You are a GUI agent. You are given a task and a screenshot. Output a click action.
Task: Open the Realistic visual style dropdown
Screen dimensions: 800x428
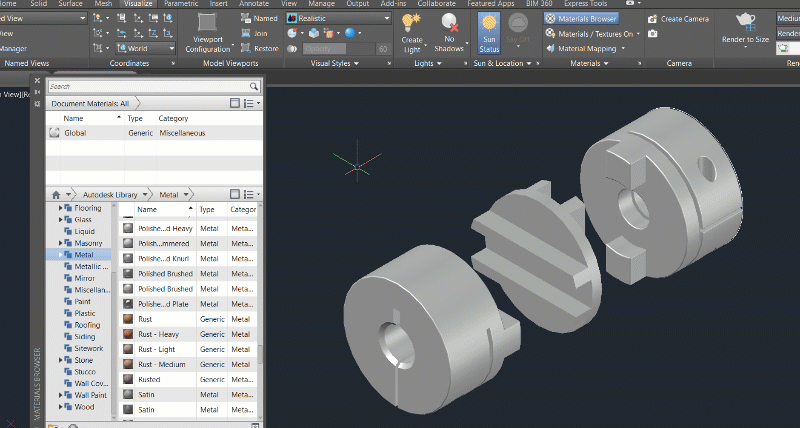tap(337, 18)
